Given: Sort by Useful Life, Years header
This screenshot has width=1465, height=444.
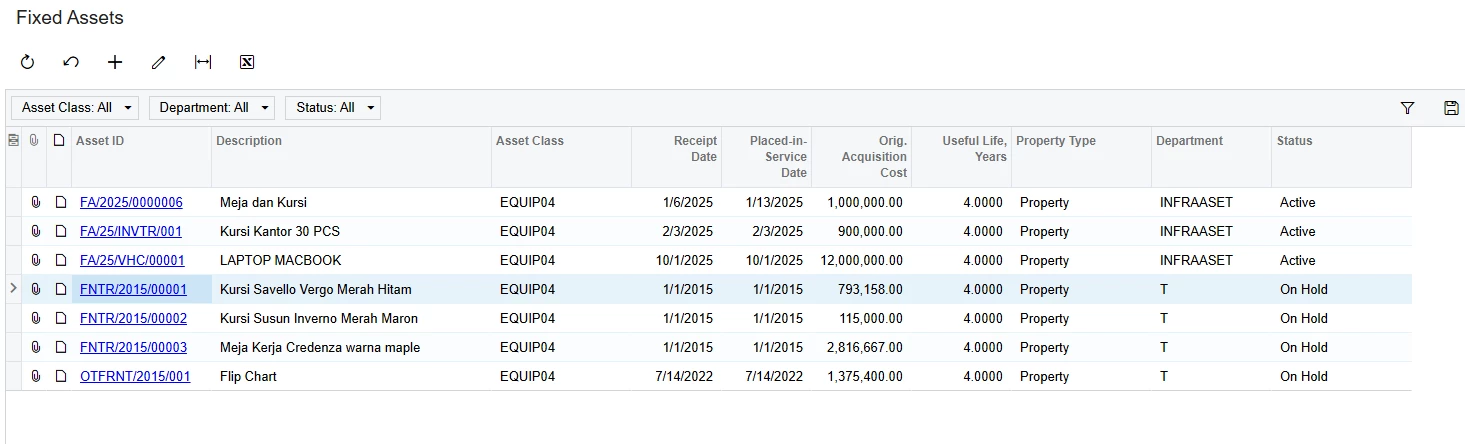Looking at the screenshot, I should 961,157.
